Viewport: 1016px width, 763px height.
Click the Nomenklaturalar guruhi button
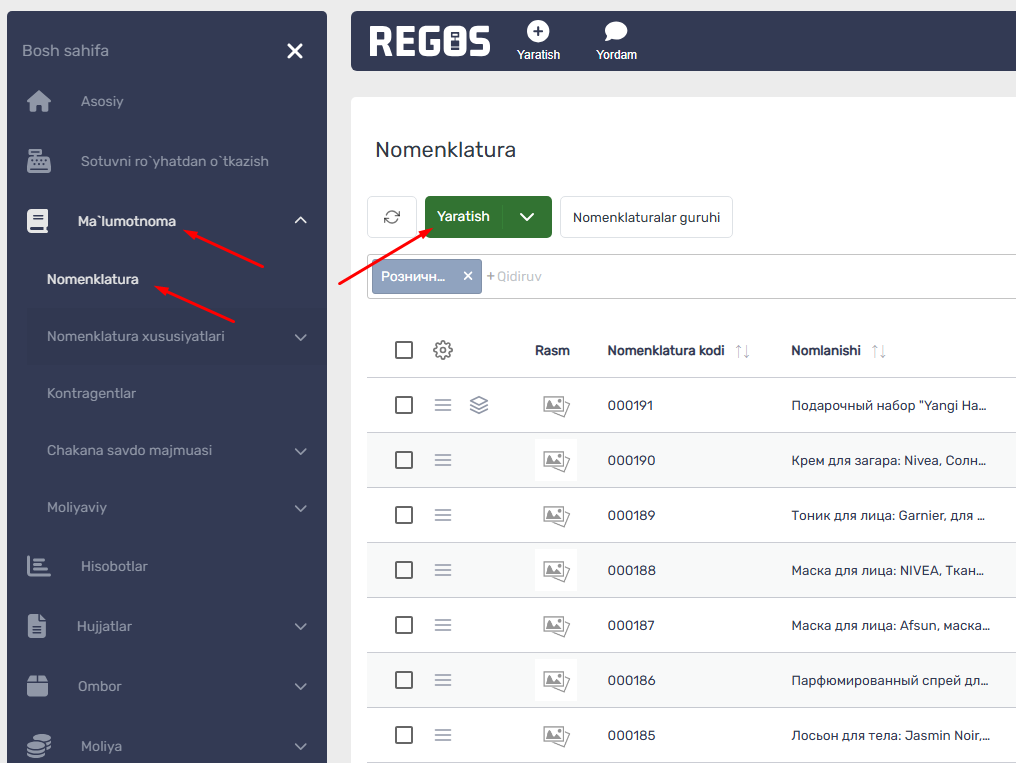pyautogui.click(x=646, y=217)
